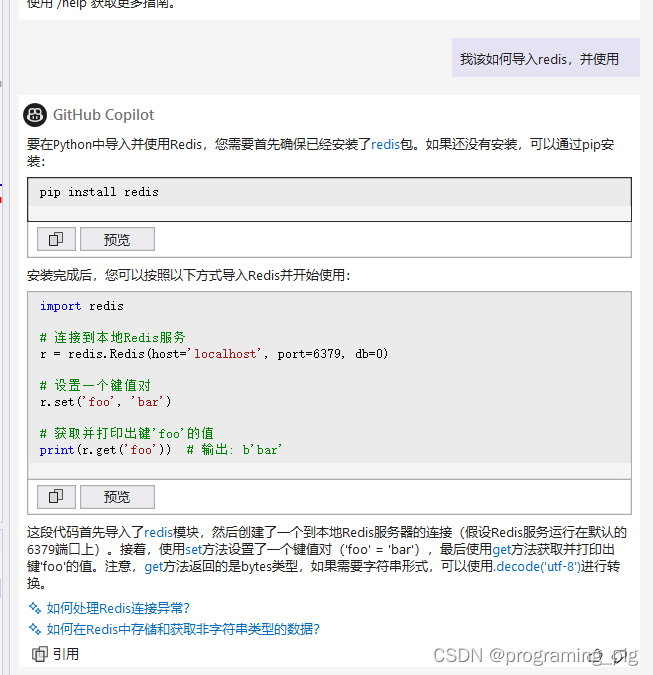
Task: Click the sentence 安装完成后，您可以按照以下方式导入Redis并开始使用
Action: (189, 275)
